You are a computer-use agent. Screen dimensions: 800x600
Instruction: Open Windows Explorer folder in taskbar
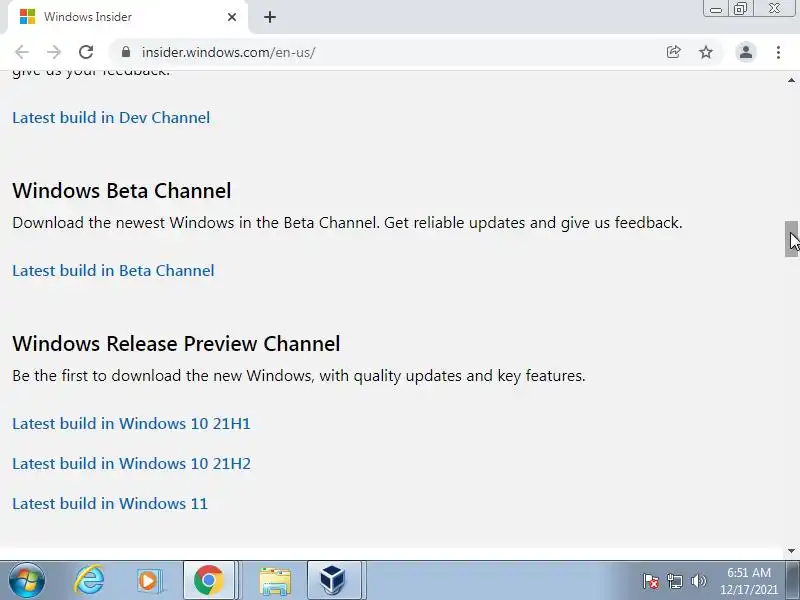[x=275, y=580]
